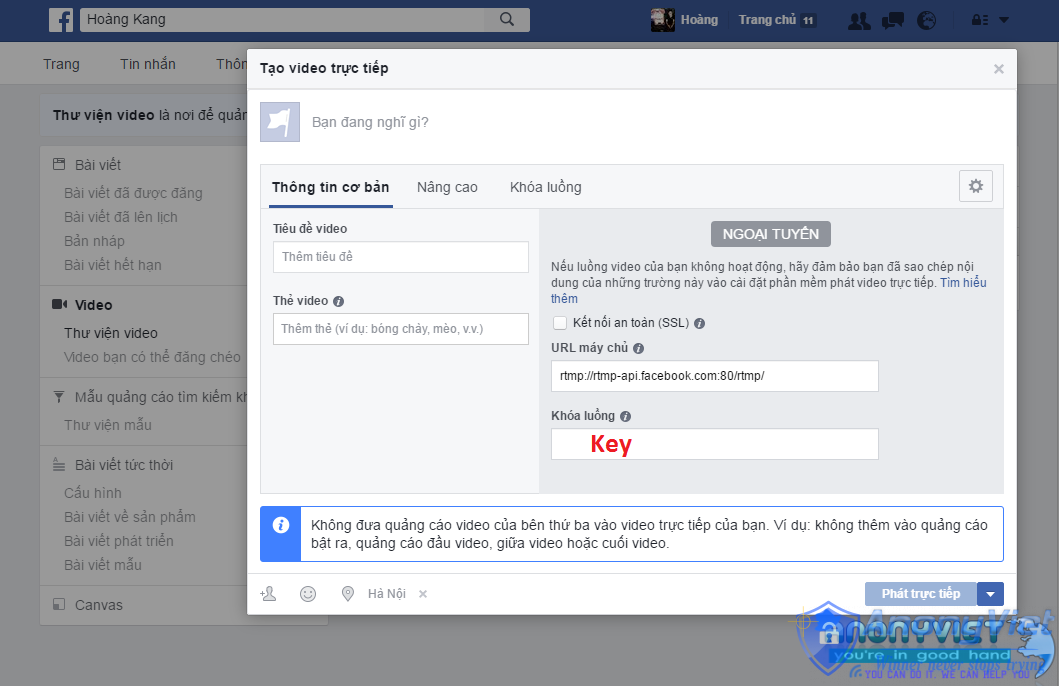Open the notifications globe icon
Image resolution: width=1059 pixels, height=686 pixels.
927,21
